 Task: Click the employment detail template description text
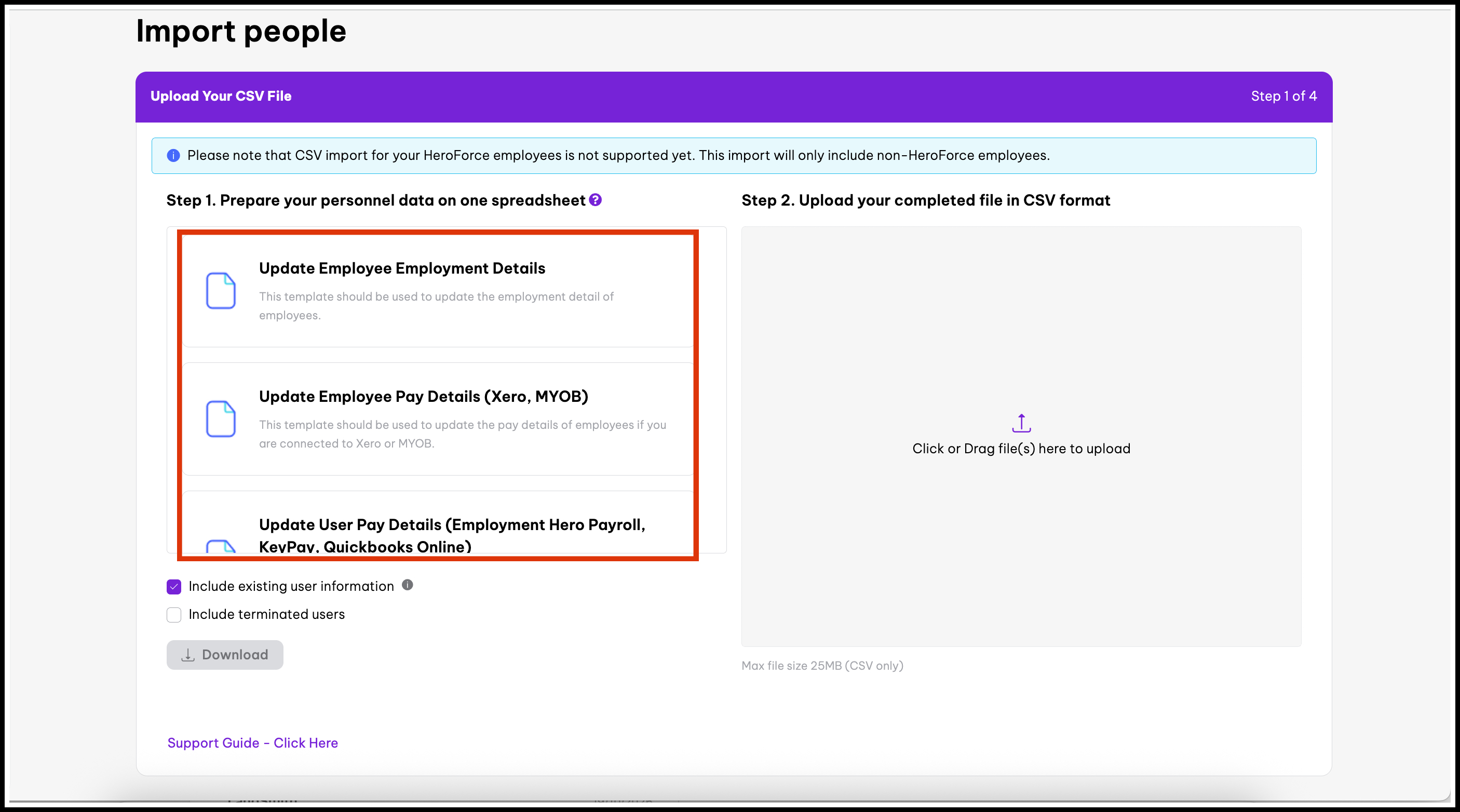coord(437,306)
